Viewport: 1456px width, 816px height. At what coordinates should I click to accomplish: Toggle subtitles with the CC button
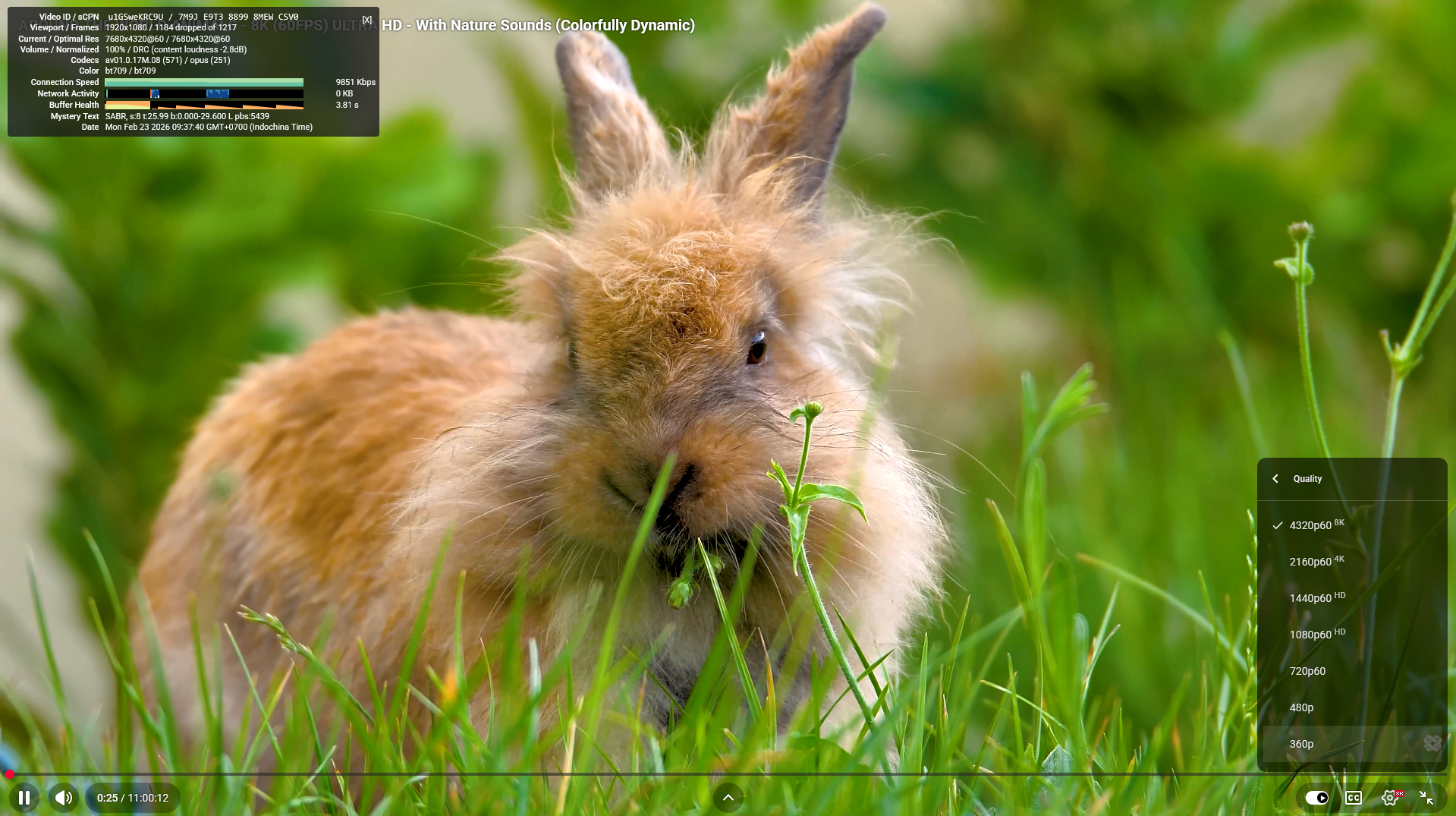coord(1353,798)
